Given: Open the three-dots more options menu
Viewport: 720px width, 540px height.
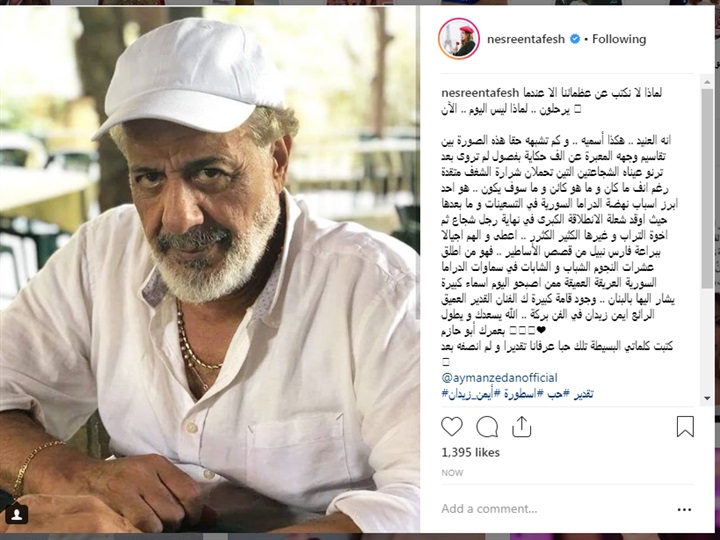Looking at the screenshot, I should tap(684, 509).
